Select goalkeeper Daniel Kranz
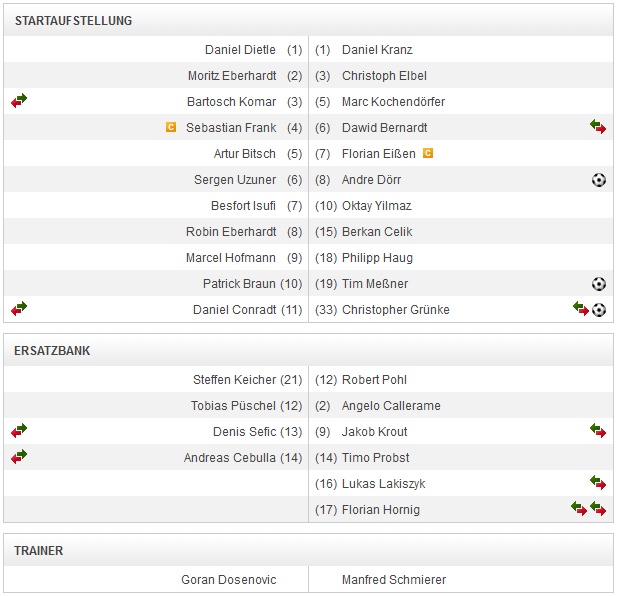Screen dimensions: 617x596 click(377, 50)
